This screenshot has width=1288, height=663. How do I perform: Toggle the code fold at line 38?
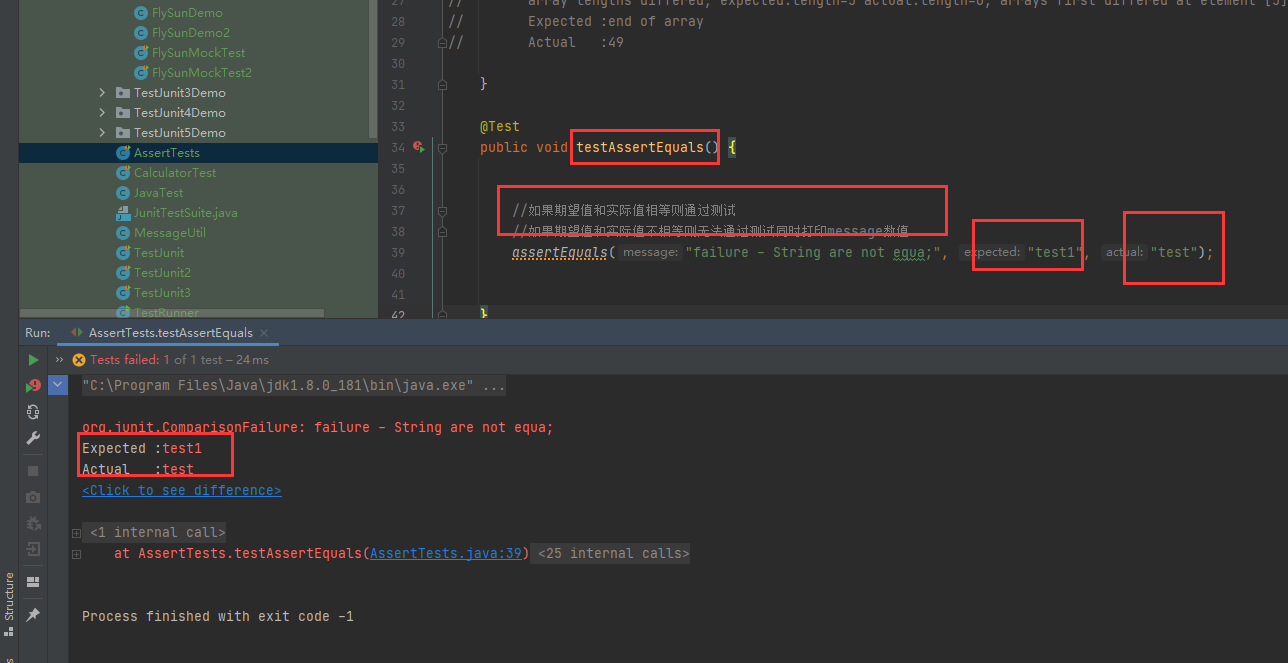pyautogui.click(x=442, y=231)
